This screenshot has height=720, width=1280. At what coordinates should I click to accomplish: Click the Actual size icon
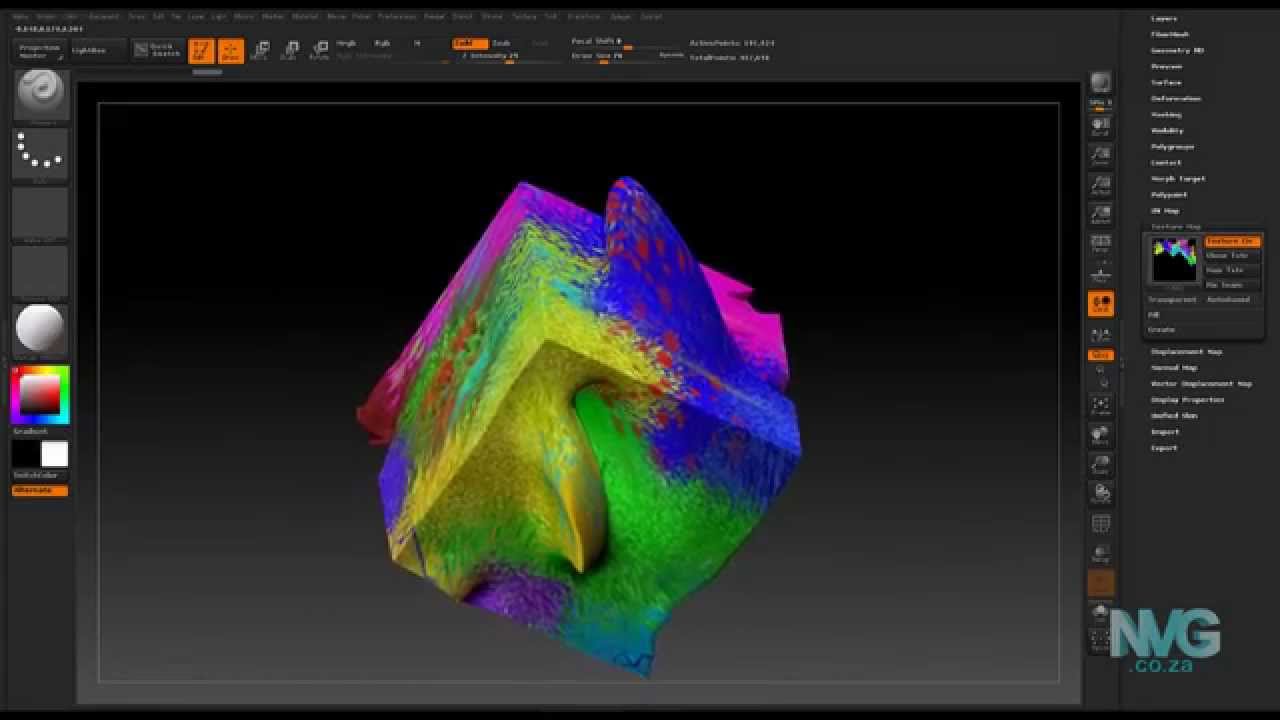[x=1101, y=185]
